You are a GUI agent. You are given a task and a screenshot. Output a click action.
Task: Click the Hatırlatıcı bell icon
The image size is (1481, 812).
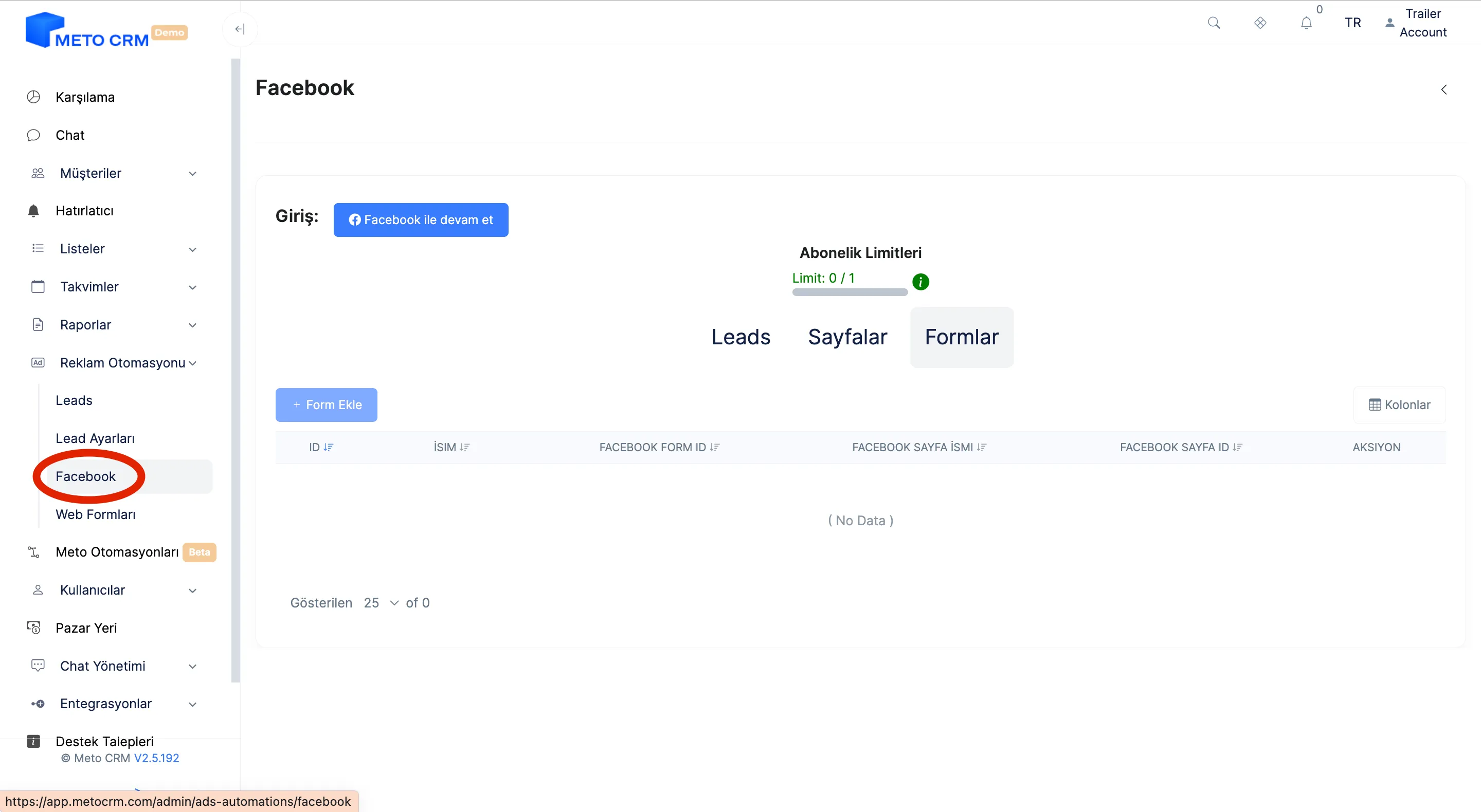[33, 211]
